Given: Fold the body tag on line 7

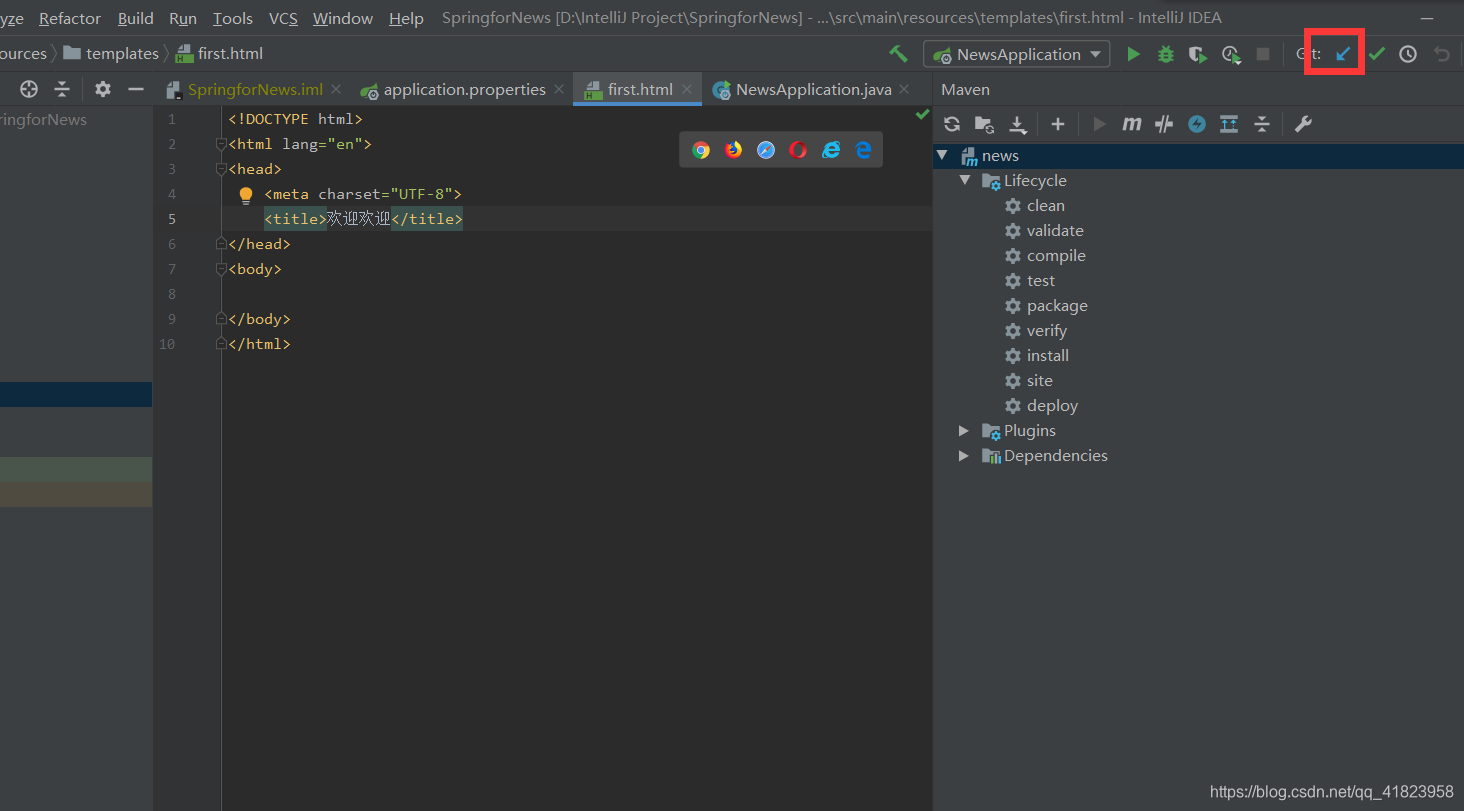Looking at the screenshot, I should (222, 269).
